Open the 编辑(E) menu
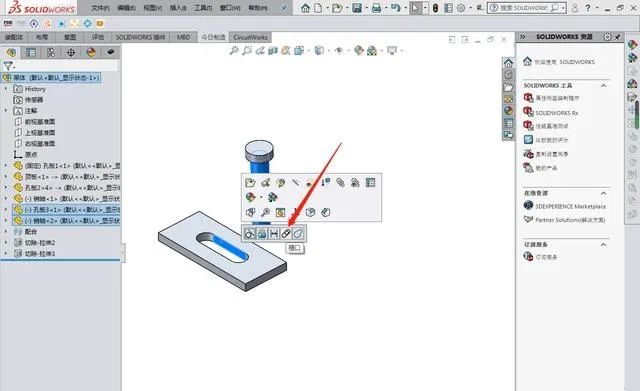Screen dimensions: 640x391 [126, 8]
